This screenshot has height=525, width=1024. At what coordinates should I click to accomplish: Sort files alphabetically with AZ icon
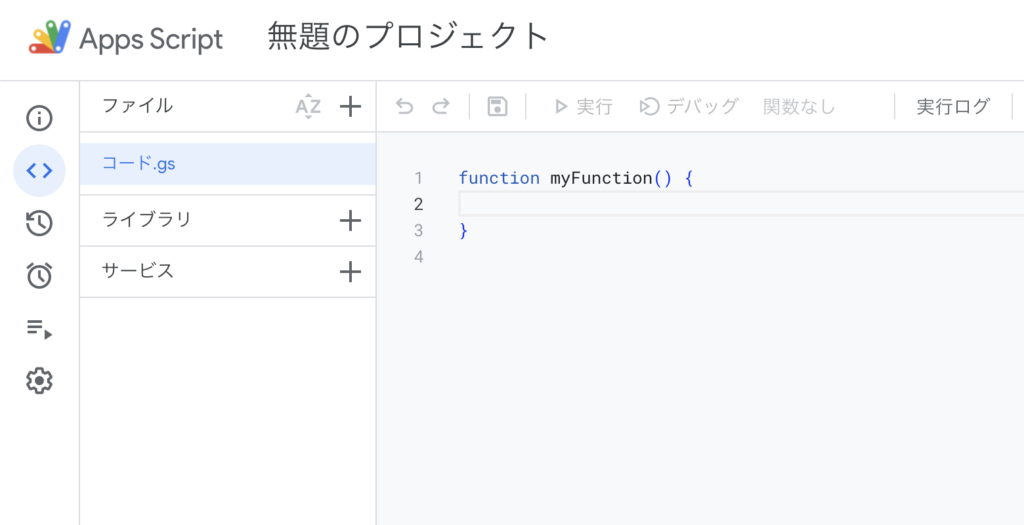308,107
